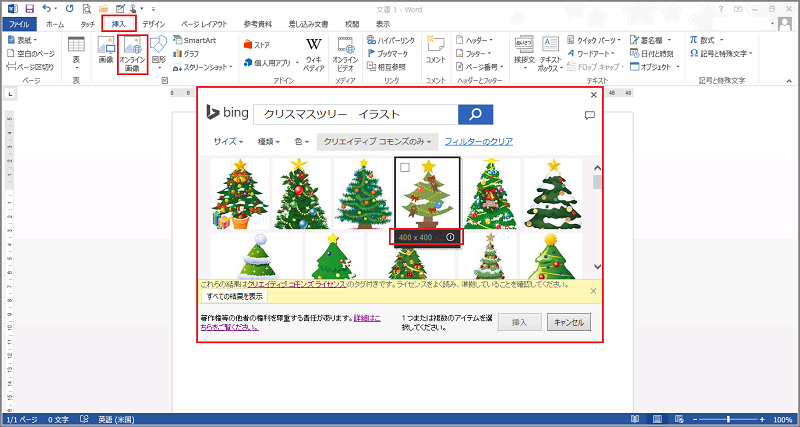Open the 色 color filter dropdown
Screen dimensions: 800x427
tap(301, 142)
